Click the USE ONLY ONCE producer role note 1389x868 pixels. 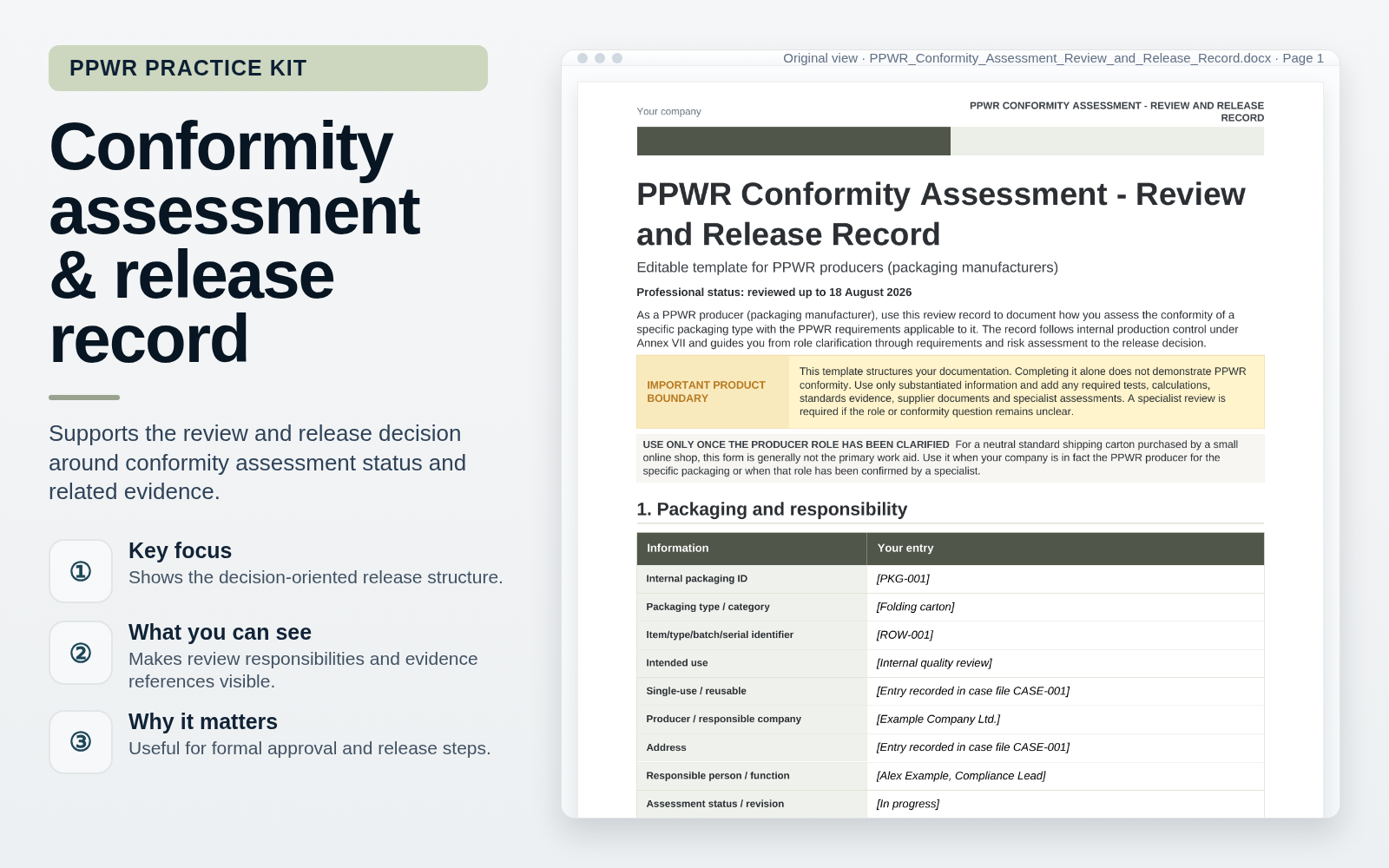click(x=951, y=457)
